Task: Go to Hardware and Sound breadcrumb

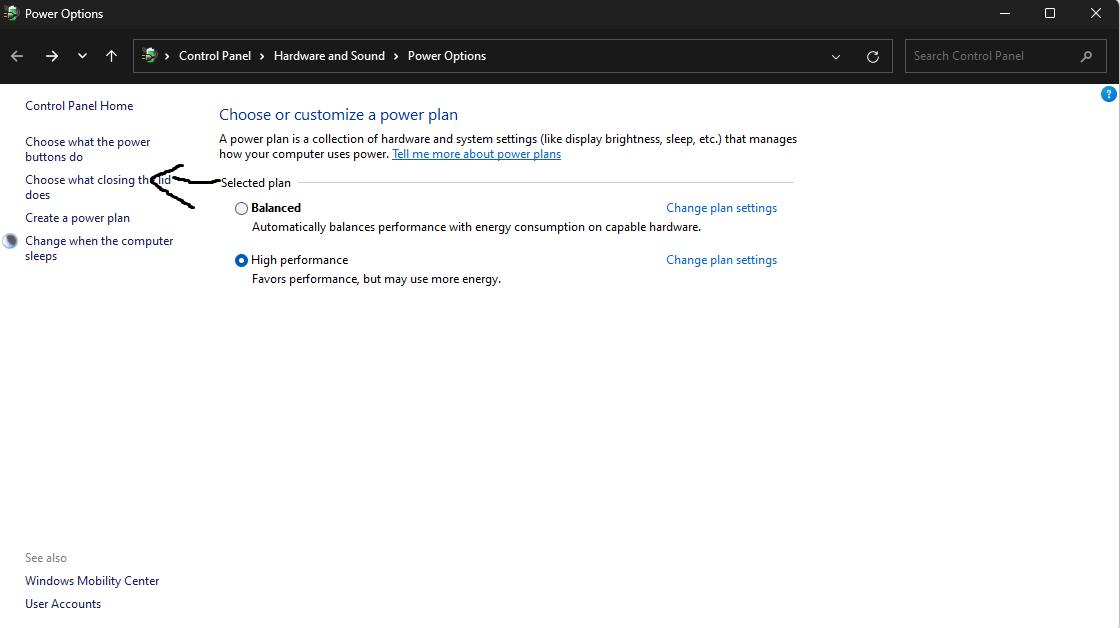Action: [x=329, y=56]
